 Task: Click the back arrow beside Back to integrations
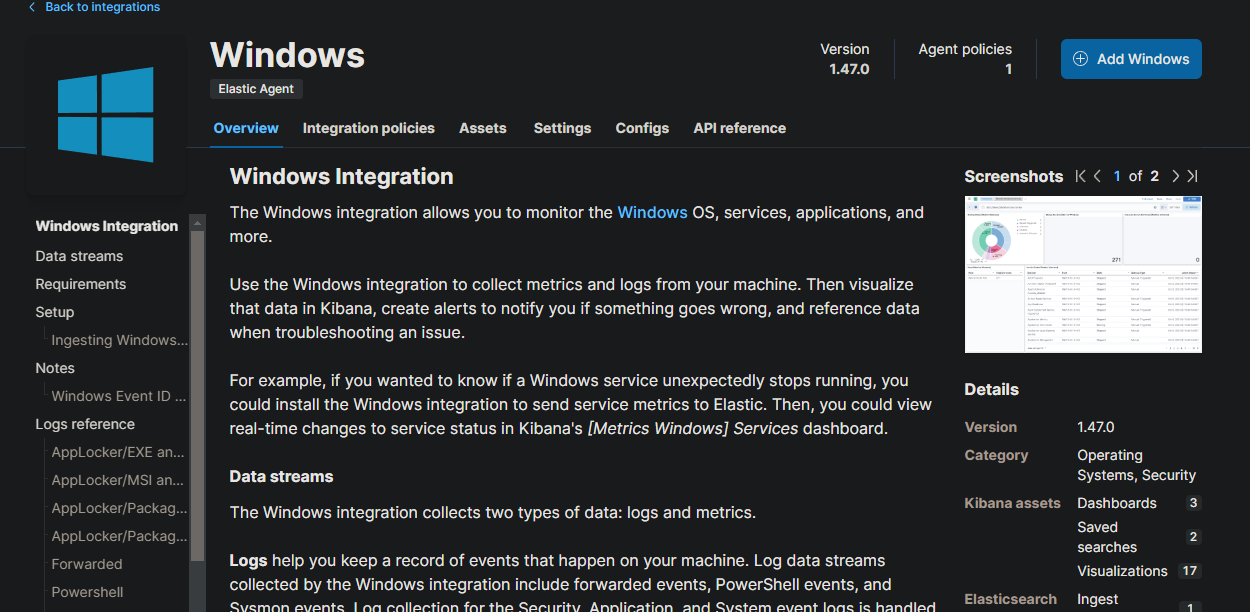[32, 7]
